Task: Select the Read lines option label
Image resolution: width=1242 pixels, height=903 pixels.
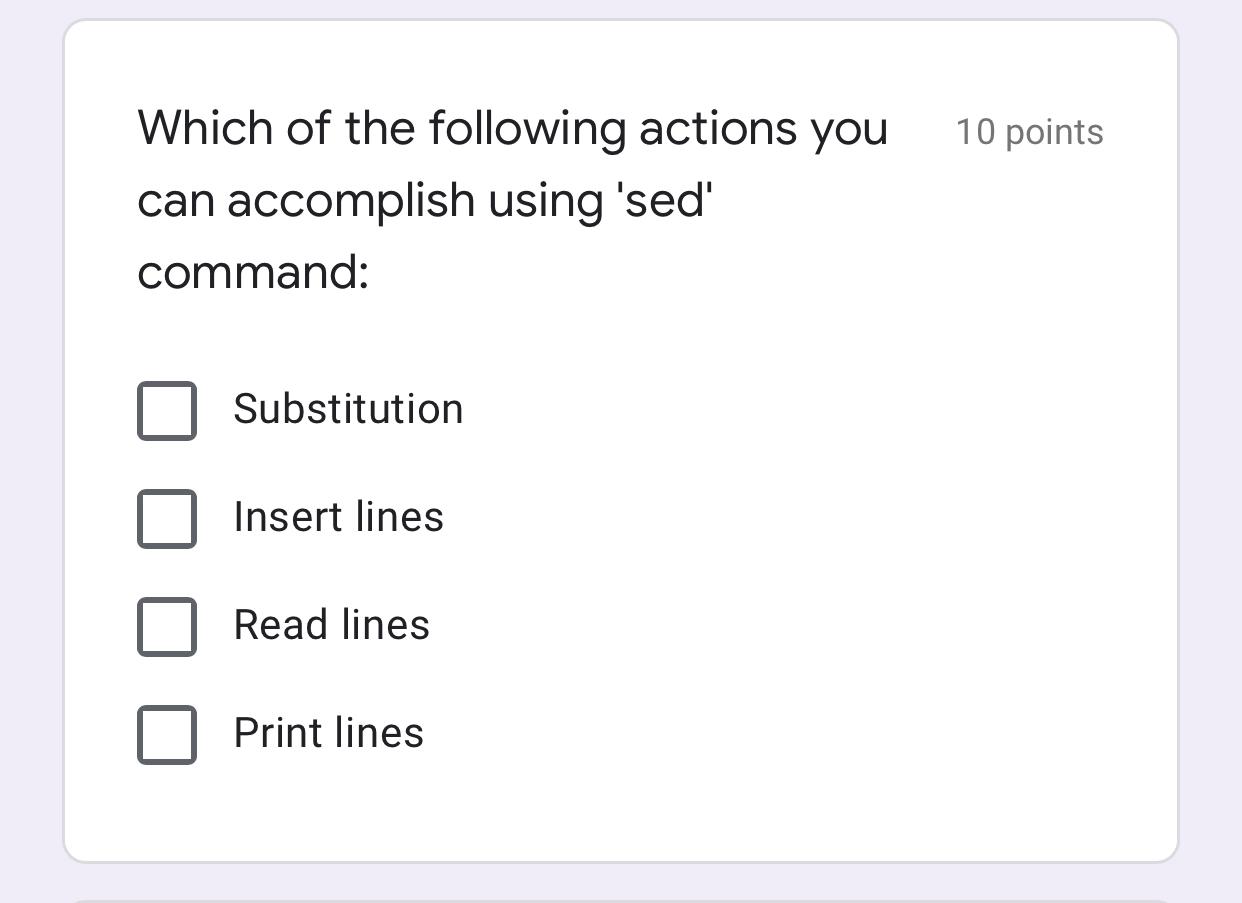Action: click(332, 626)
